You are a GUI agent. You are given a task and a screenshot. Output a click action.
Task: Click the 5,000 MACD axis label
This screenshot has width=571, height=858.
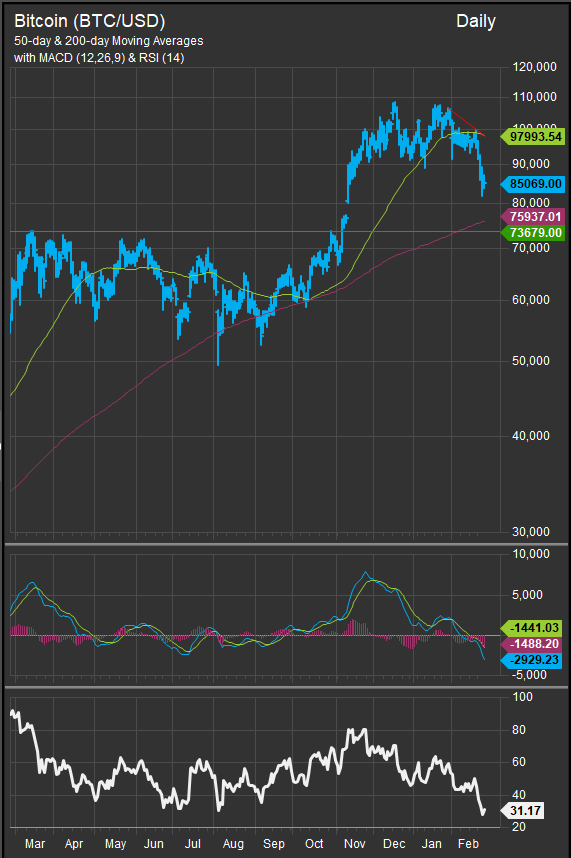[x=527, y=595]
